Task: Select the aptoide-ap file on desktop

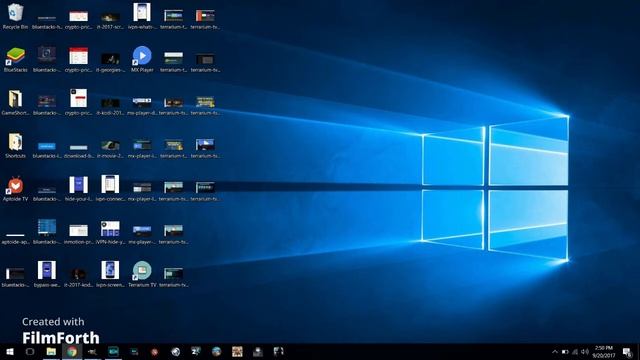Action: coord(16,237)
